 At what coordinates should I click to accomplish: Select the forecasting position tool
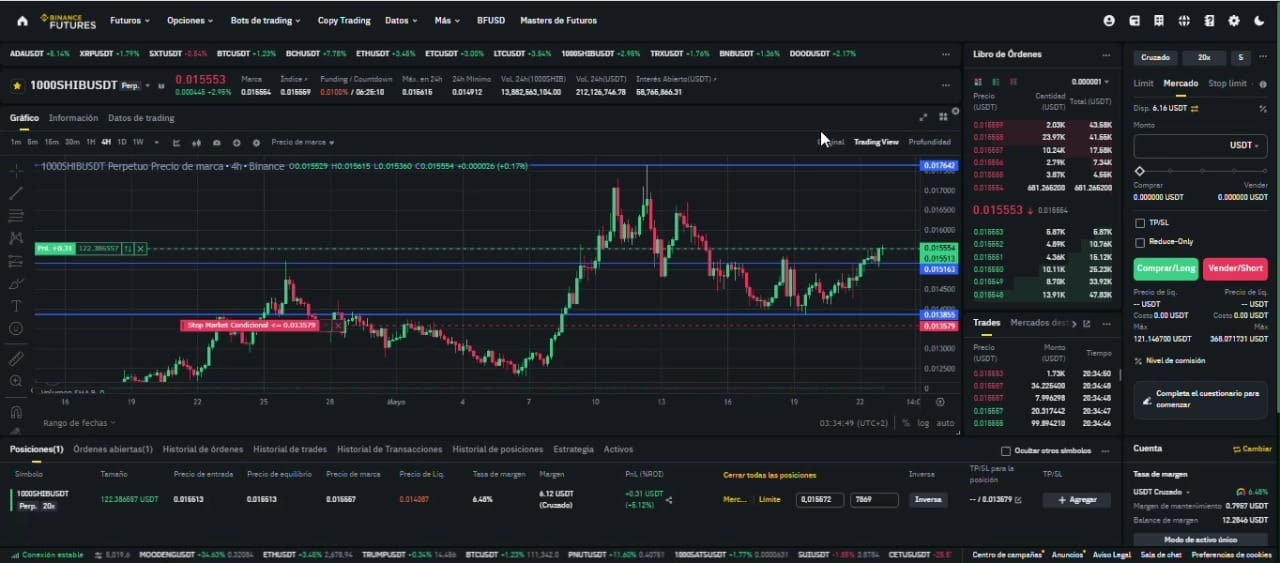pos(16,261)
